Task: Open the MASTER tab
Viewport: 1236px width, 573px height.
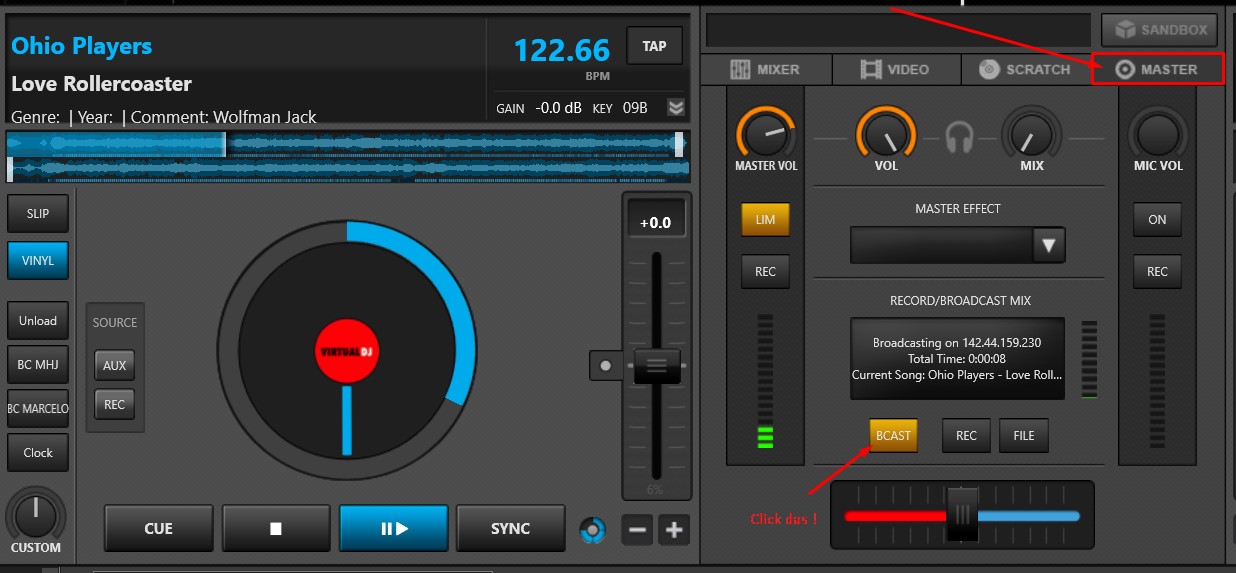Action: pos(1157,69)
